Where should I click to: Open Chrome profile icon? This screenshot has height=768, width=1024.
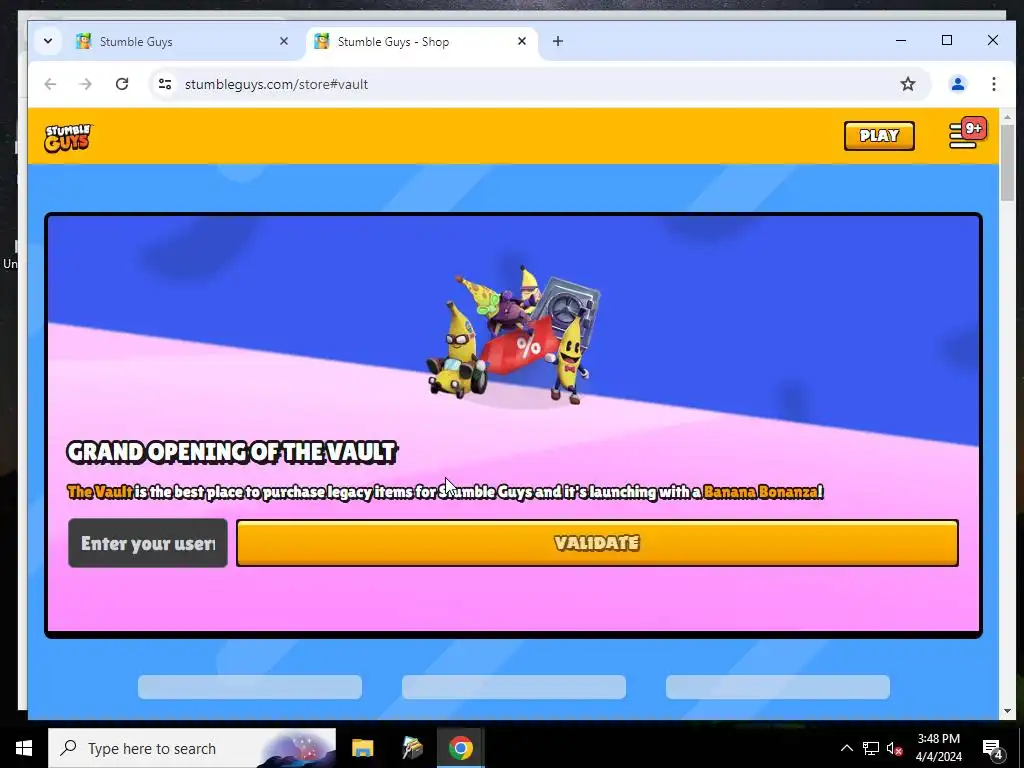(x=958, y=84)
